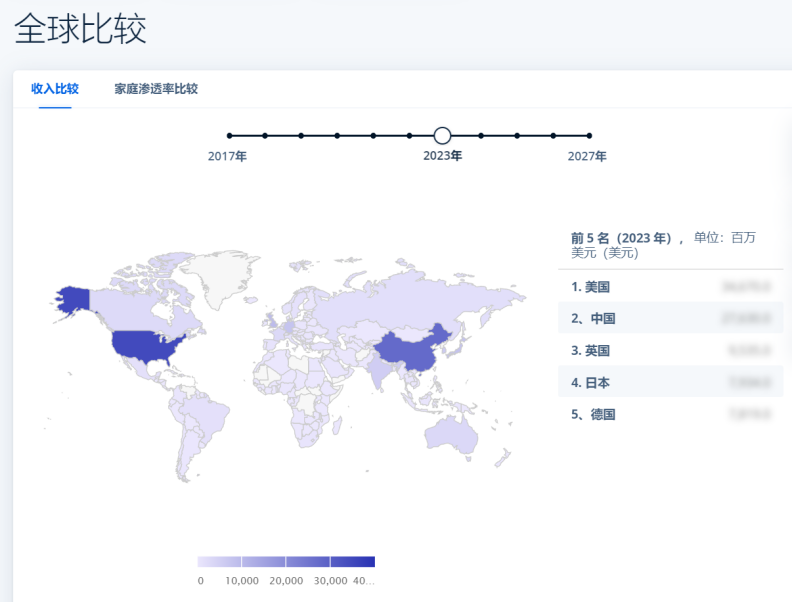Click the selected 2023 timeline handle
The width and height of the screenshot is (792, 602).
click(x=443, y=135)
